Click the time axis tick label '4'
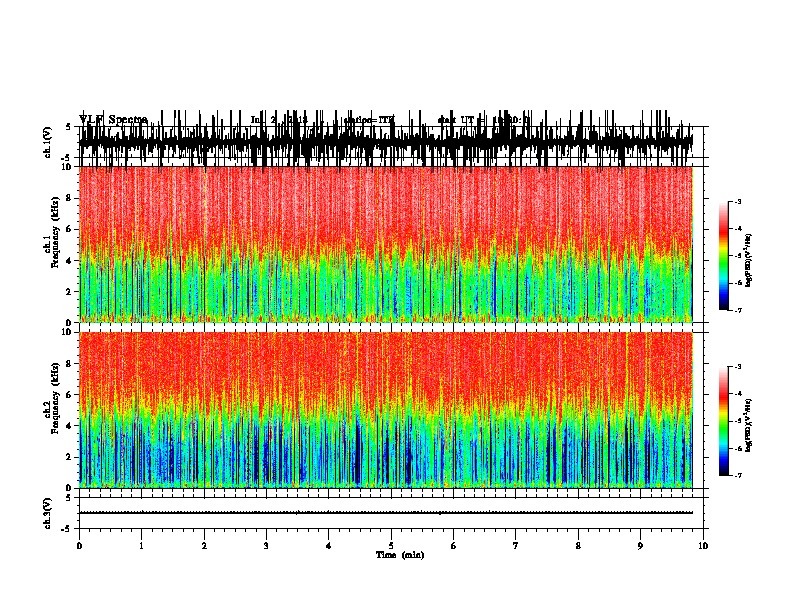 pos(329,546)
